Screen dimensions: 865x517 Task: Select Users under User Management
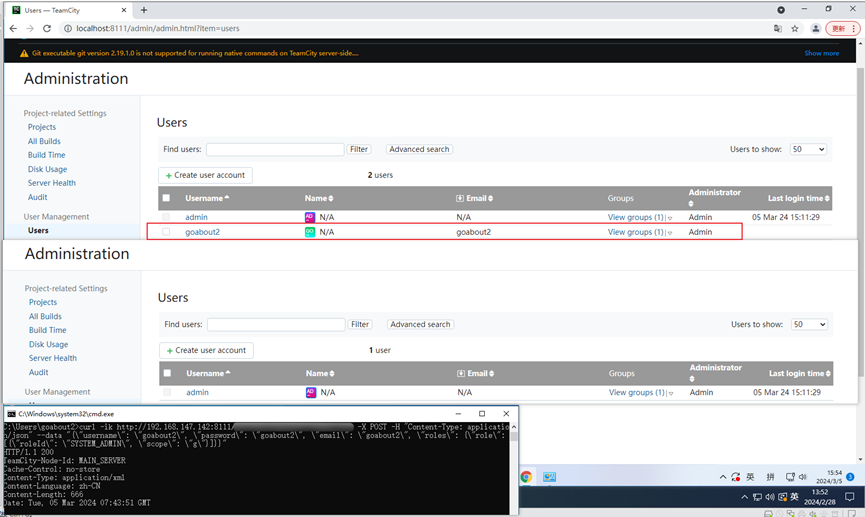pyautogui.click(x=38, y=231)
